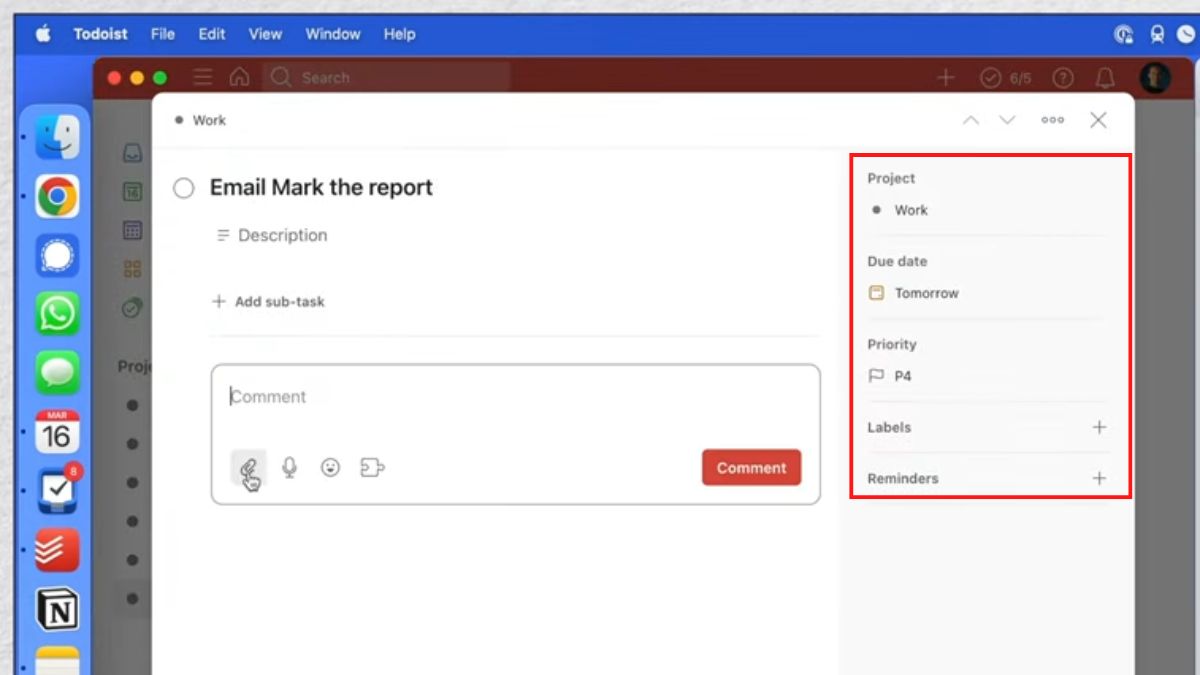Open the File menu
The image size is (1200, 675).
point(163,34)
